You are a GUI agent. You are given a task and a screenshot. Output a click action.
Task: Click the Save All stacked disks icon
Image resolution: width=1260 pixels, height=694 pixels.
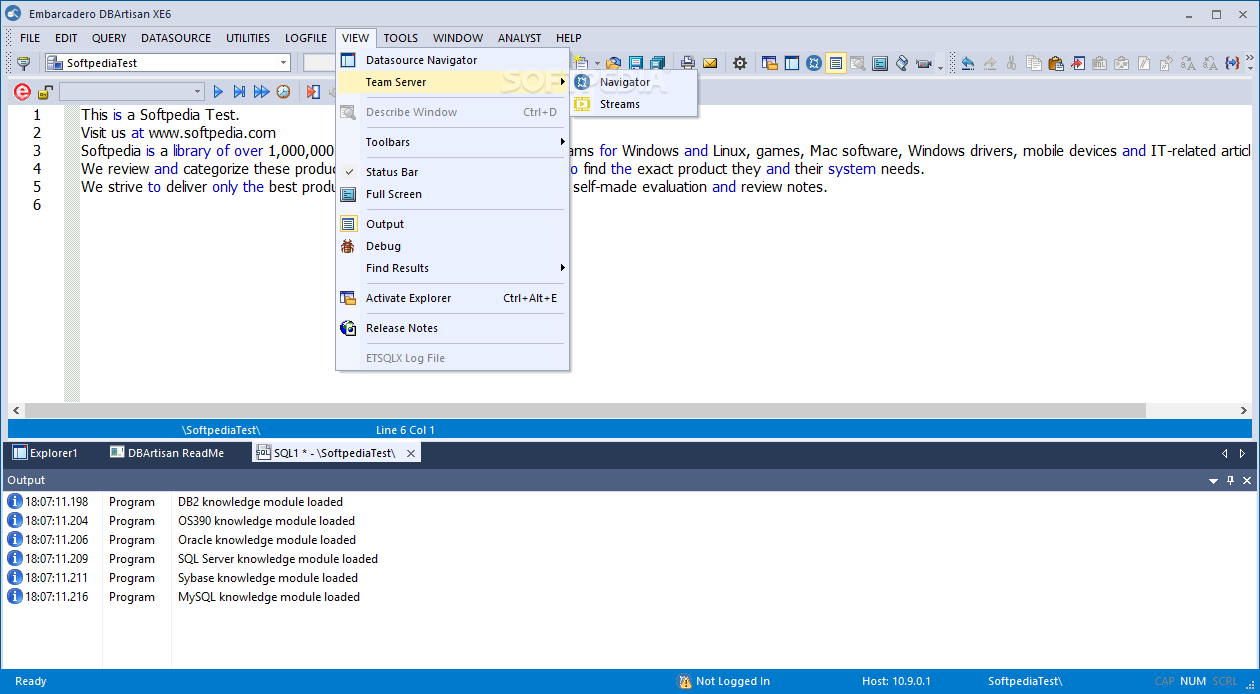(x=658, y=63)
